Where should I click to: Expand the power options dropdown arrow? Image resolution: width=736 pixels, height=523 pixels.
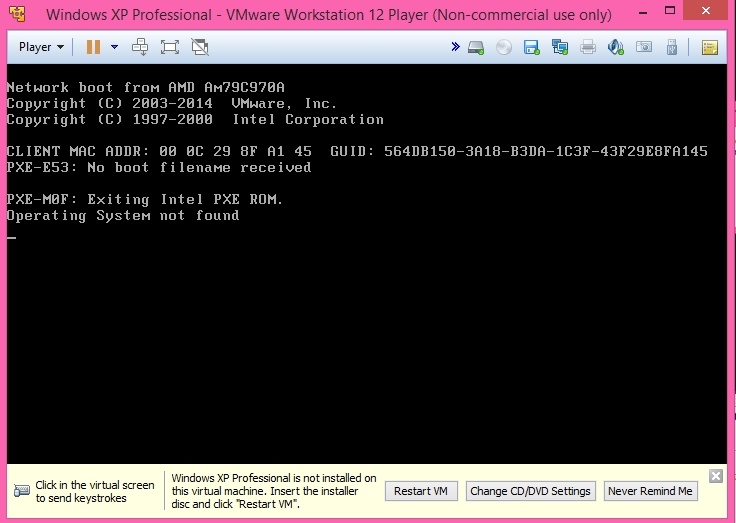point(114,47)
